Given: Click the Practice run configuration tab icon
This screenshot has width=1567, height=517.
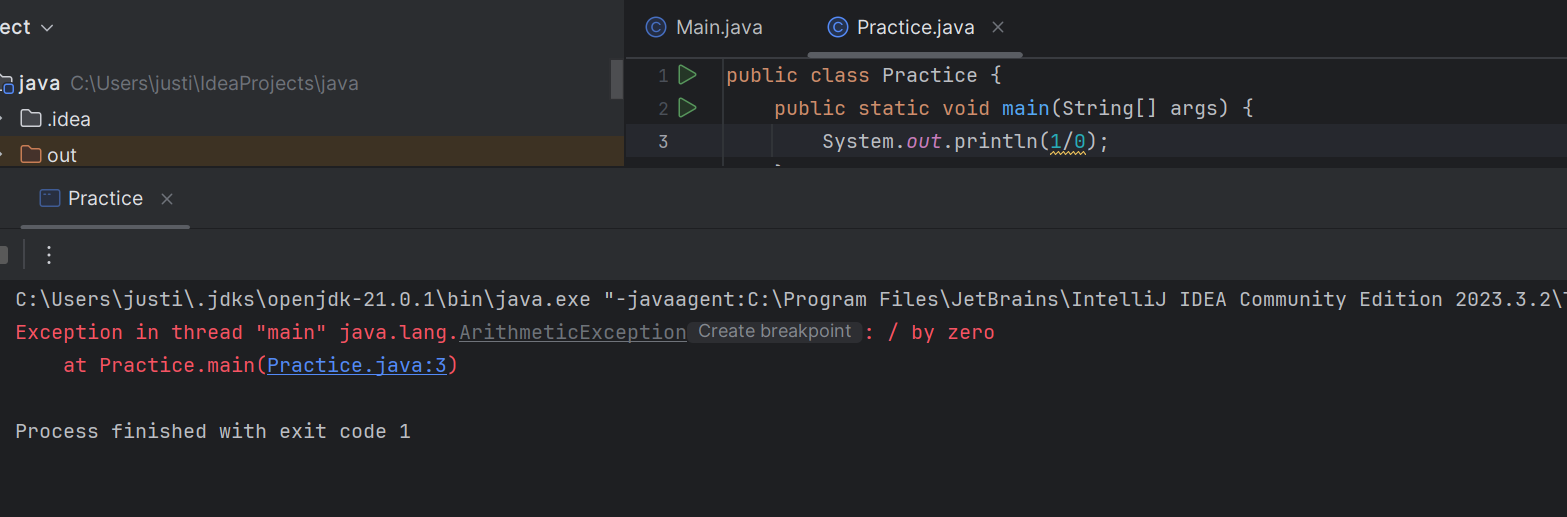Looking at the screenshot, I should tap(50, 198).
